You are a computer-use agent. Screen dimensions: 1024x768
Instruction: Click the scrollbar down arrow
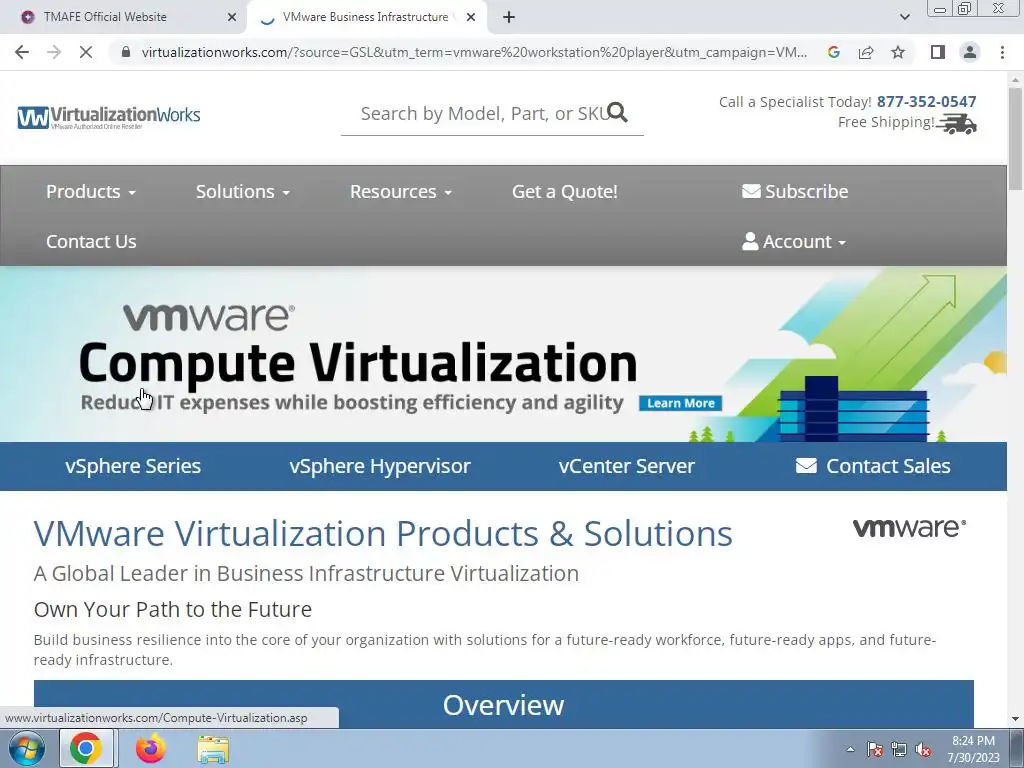click(1015, 719)
